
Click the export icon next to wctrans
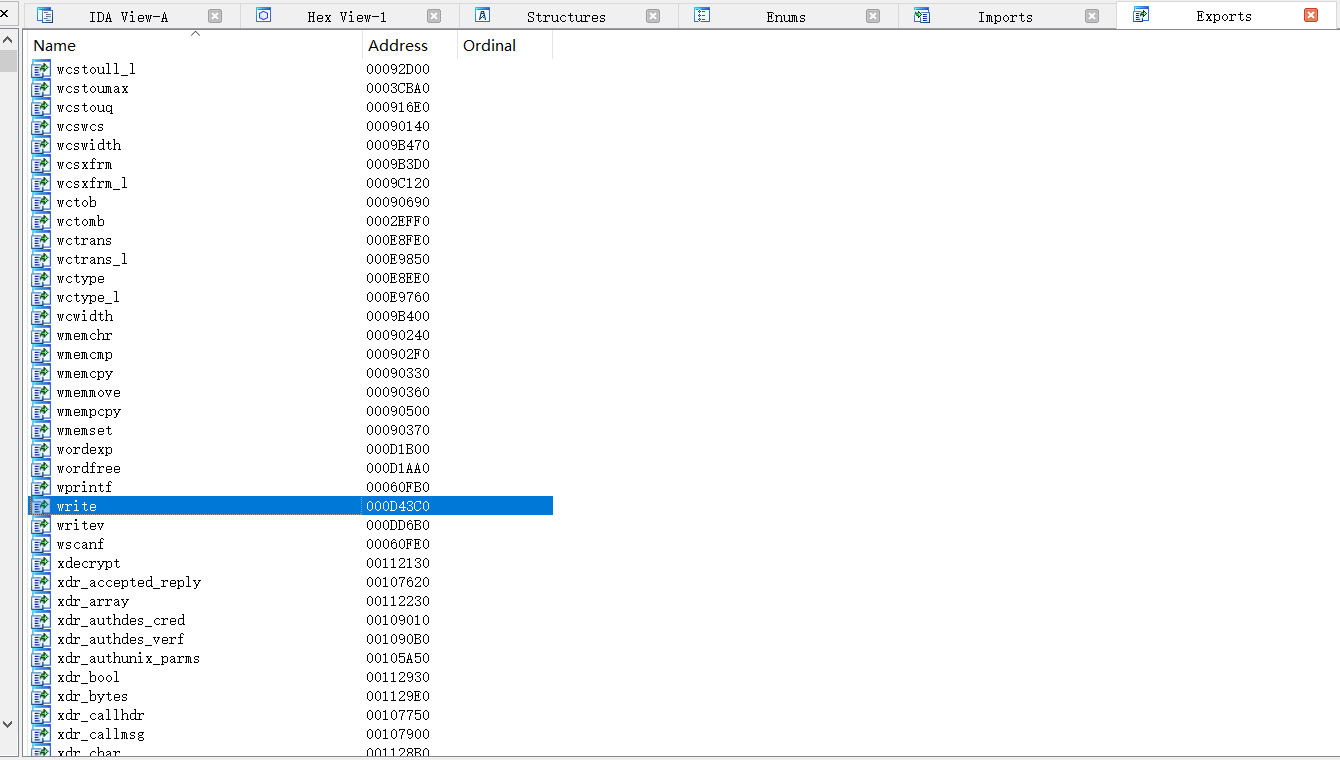pos(41,240)
